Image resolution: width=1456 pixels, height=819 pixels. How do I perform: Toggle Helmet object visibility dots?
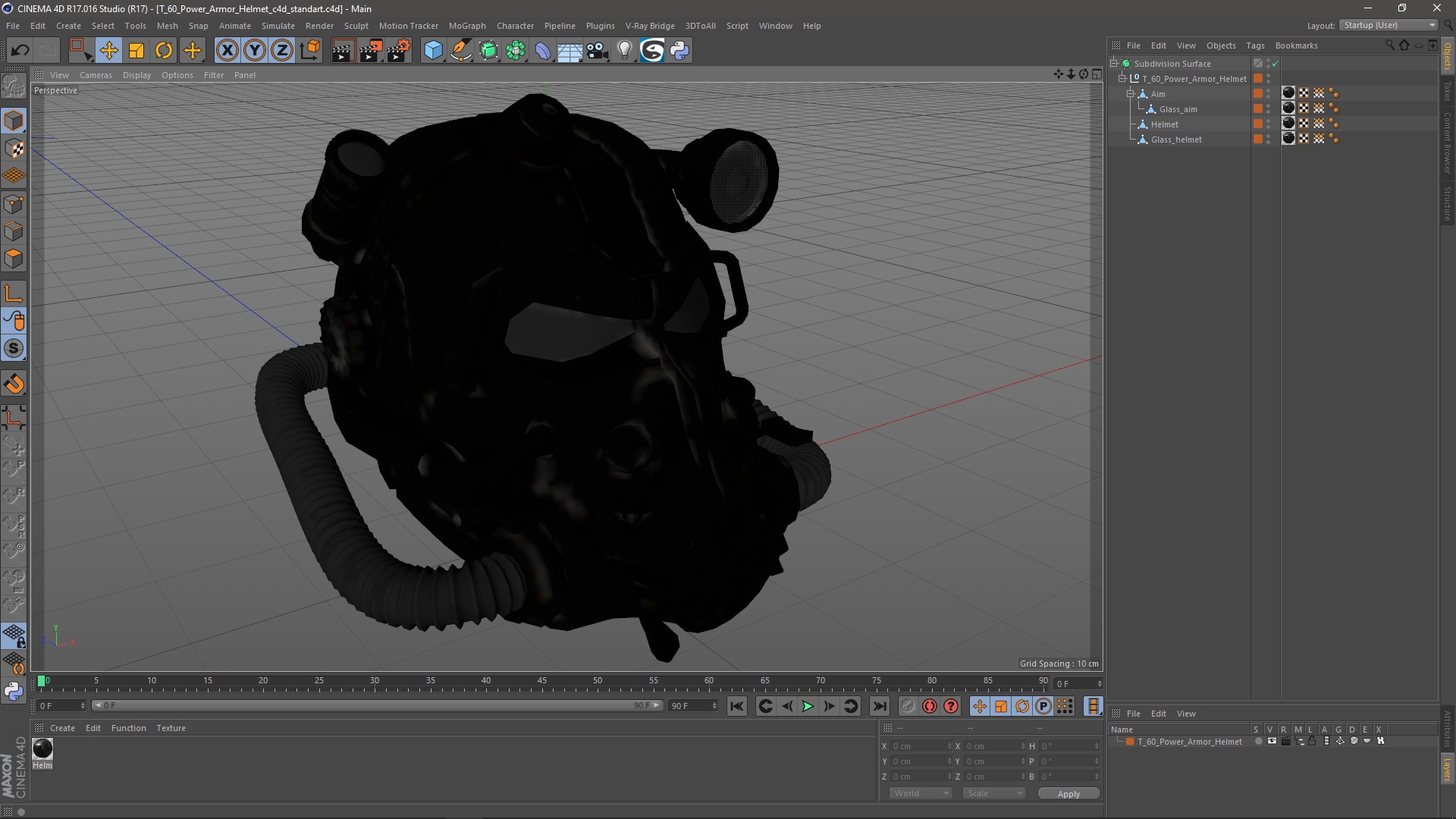(1269, 124)
